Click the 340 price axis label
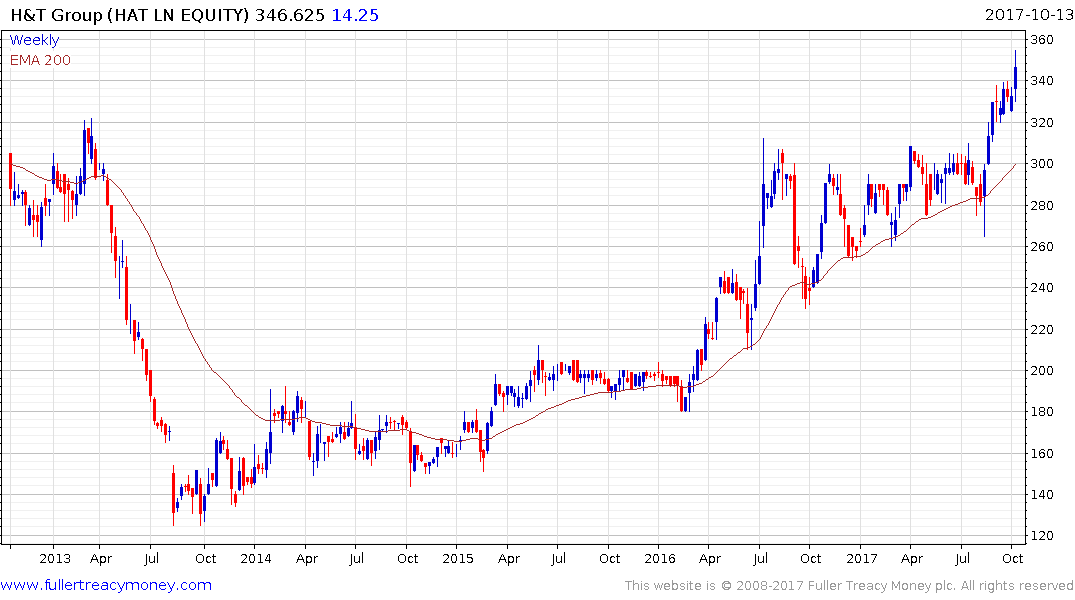 [1042, 81]
